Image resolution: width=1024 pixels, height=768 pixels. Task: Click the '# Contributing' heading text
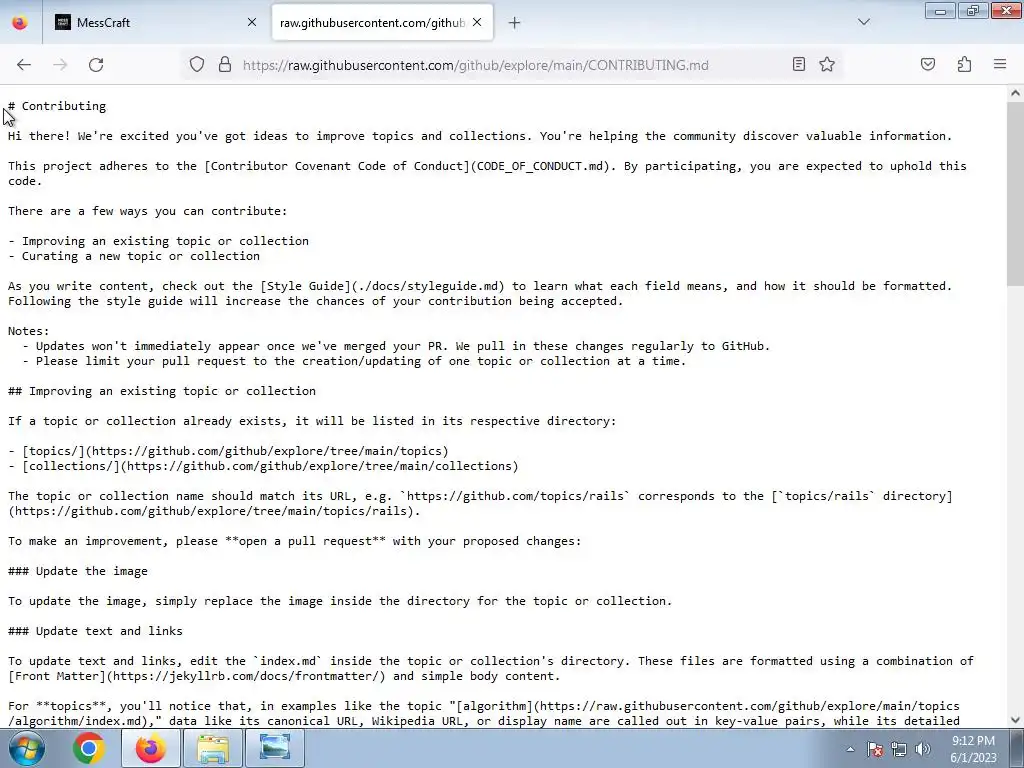(x=57, y=106)
